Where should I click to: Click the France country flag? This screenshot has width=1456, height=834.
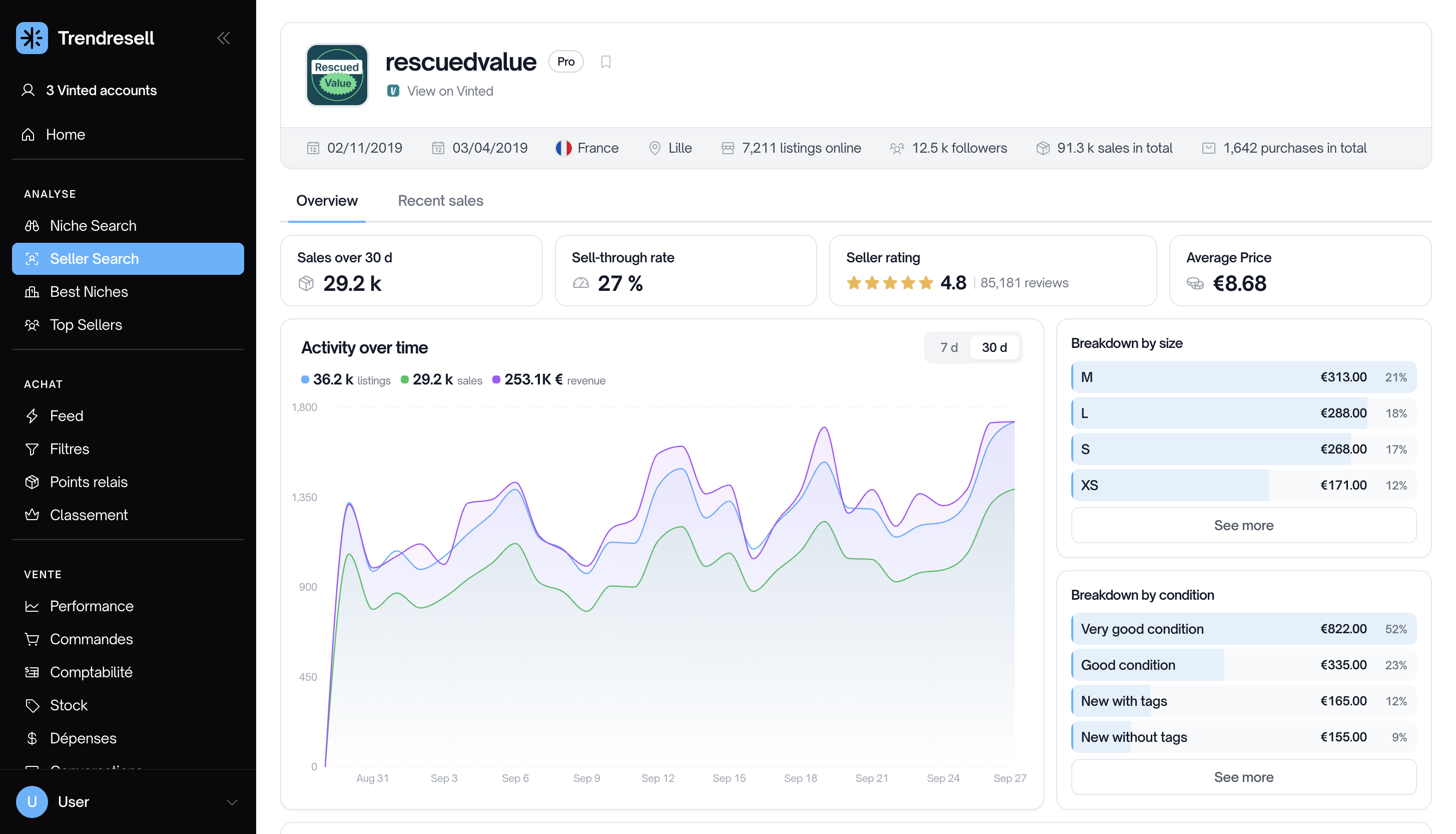click(564, 148)
